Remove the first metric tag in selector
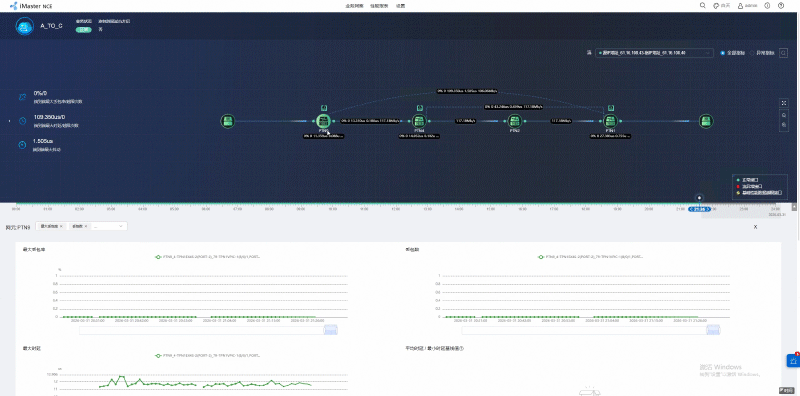The width and height of the screenshot is (800, 396). coord(61,226)
